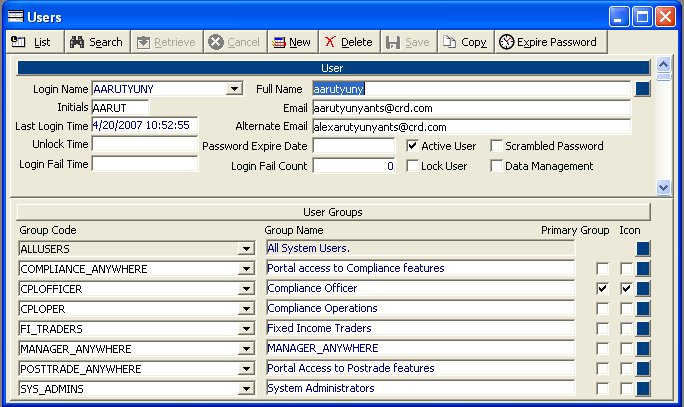Click the User Groups header bar
This screenshot has height=407, width=684.
pyautogui.click(x=333, y=212)
